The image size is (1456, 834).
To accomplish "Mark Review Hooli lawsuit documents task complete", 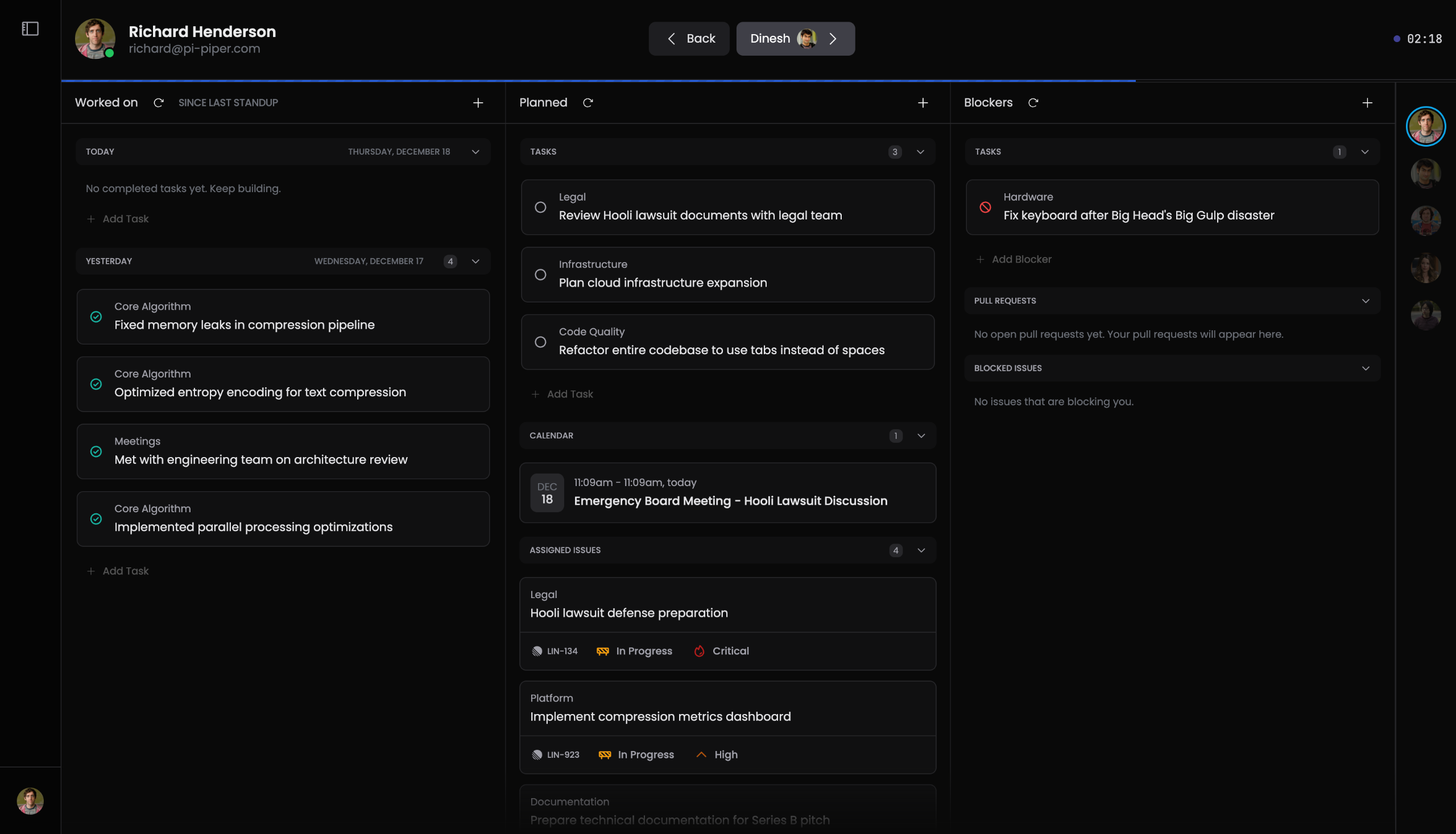I will pyautogui.click(x=540, y=208).
